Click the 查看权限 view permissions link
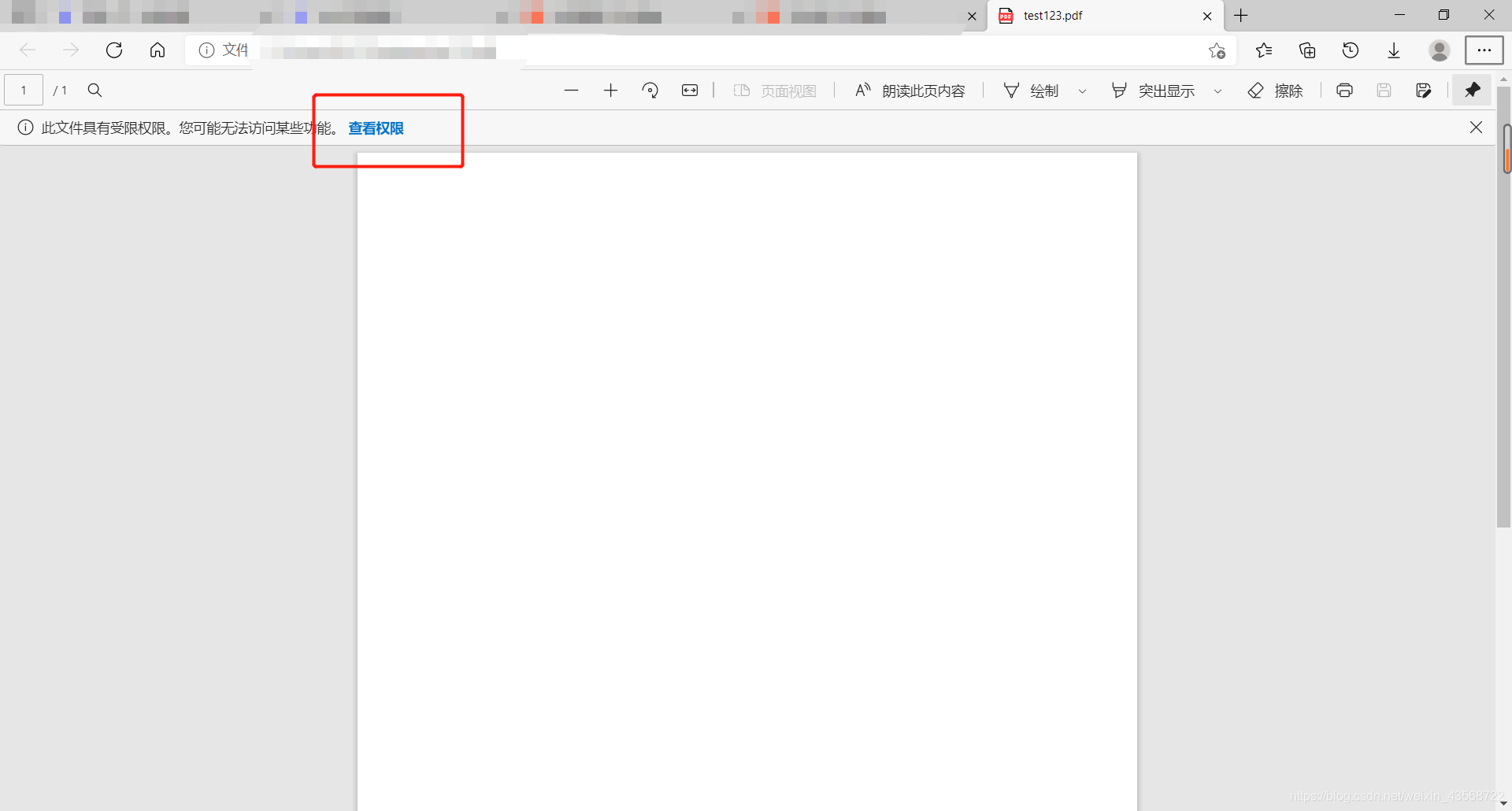Screen dimensions: 1512x811 (x=376, y=128)
